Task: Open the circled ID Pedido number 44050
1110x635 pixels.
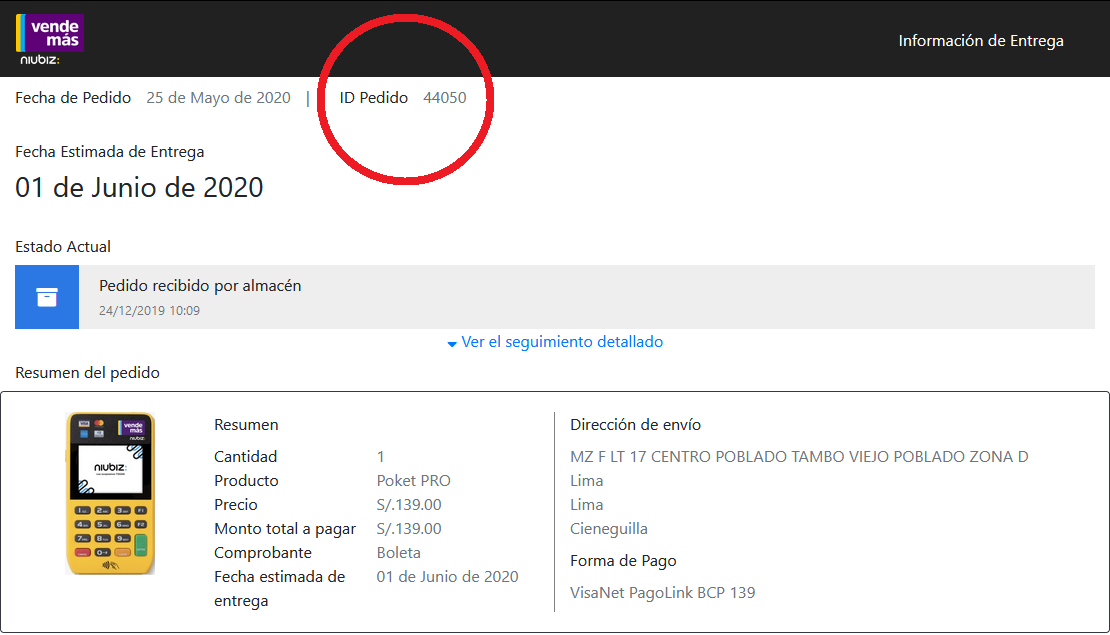Action: 446,98
